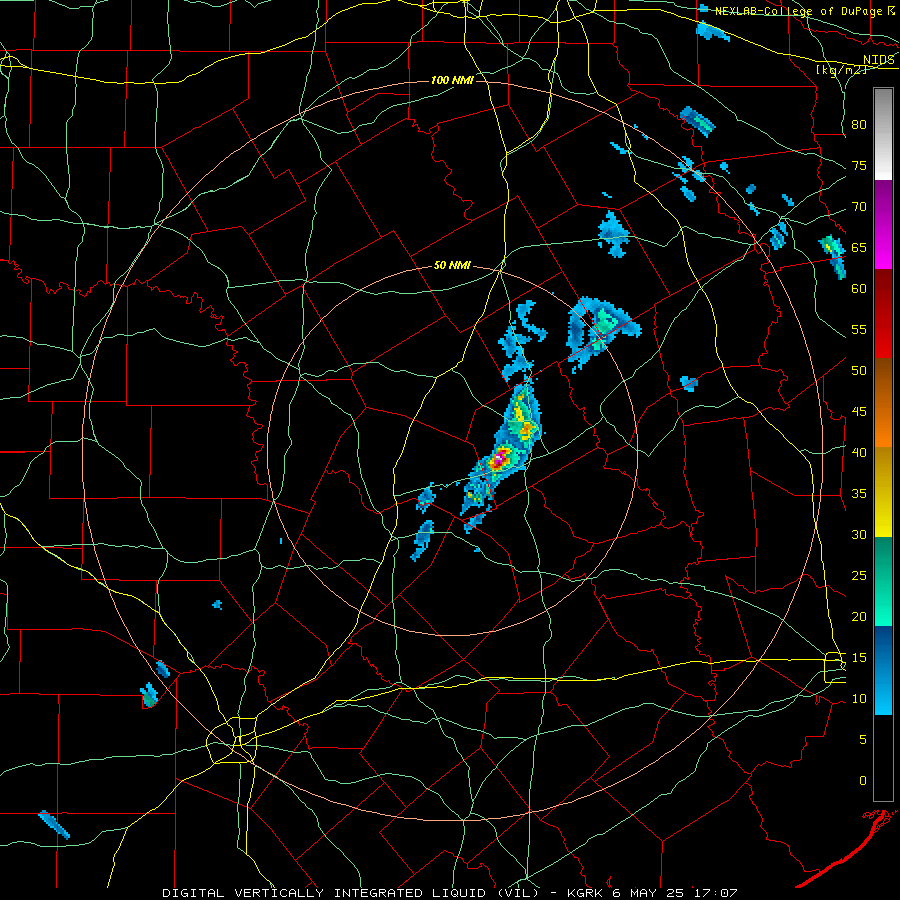The width and height of the screenshot is (900, 900).
Task: Select the 15 value on color scale
Action: click(859, 657)
